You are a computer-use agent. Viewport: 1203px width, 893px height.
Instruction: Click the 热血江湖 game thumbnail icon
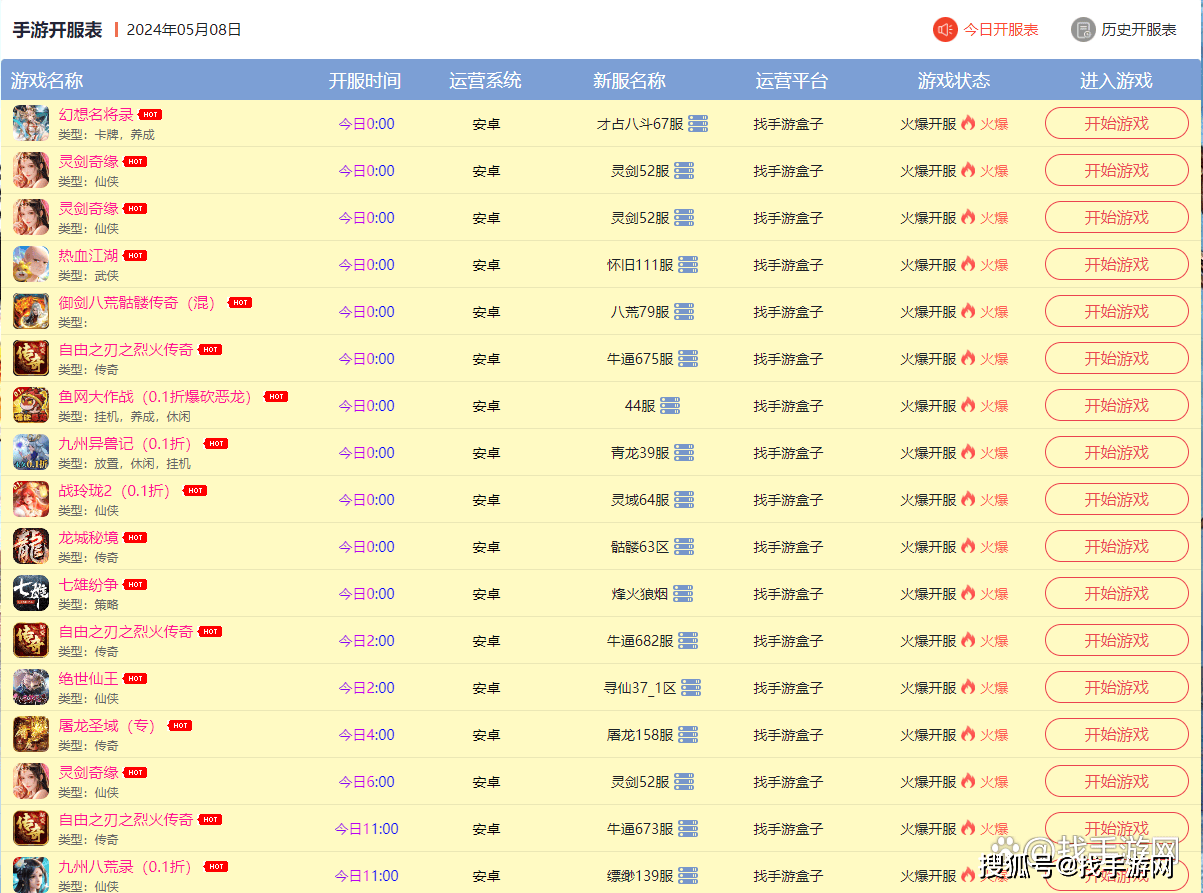coord(30,264)
